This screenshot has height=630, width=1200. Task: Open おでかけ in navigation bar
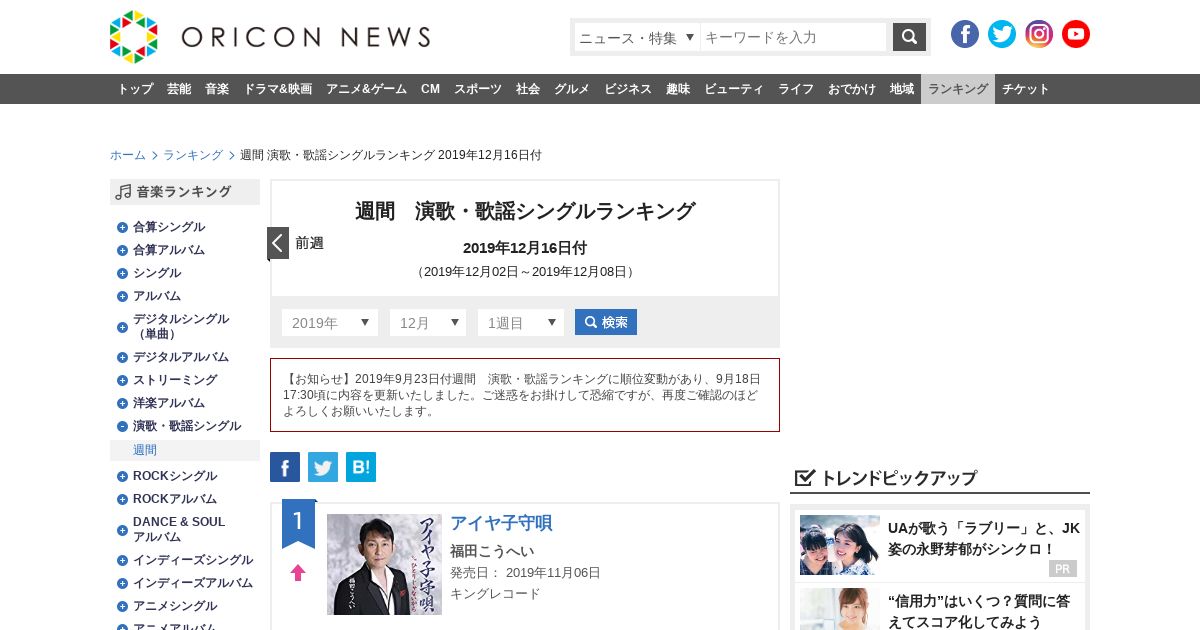tap(852, 89)
